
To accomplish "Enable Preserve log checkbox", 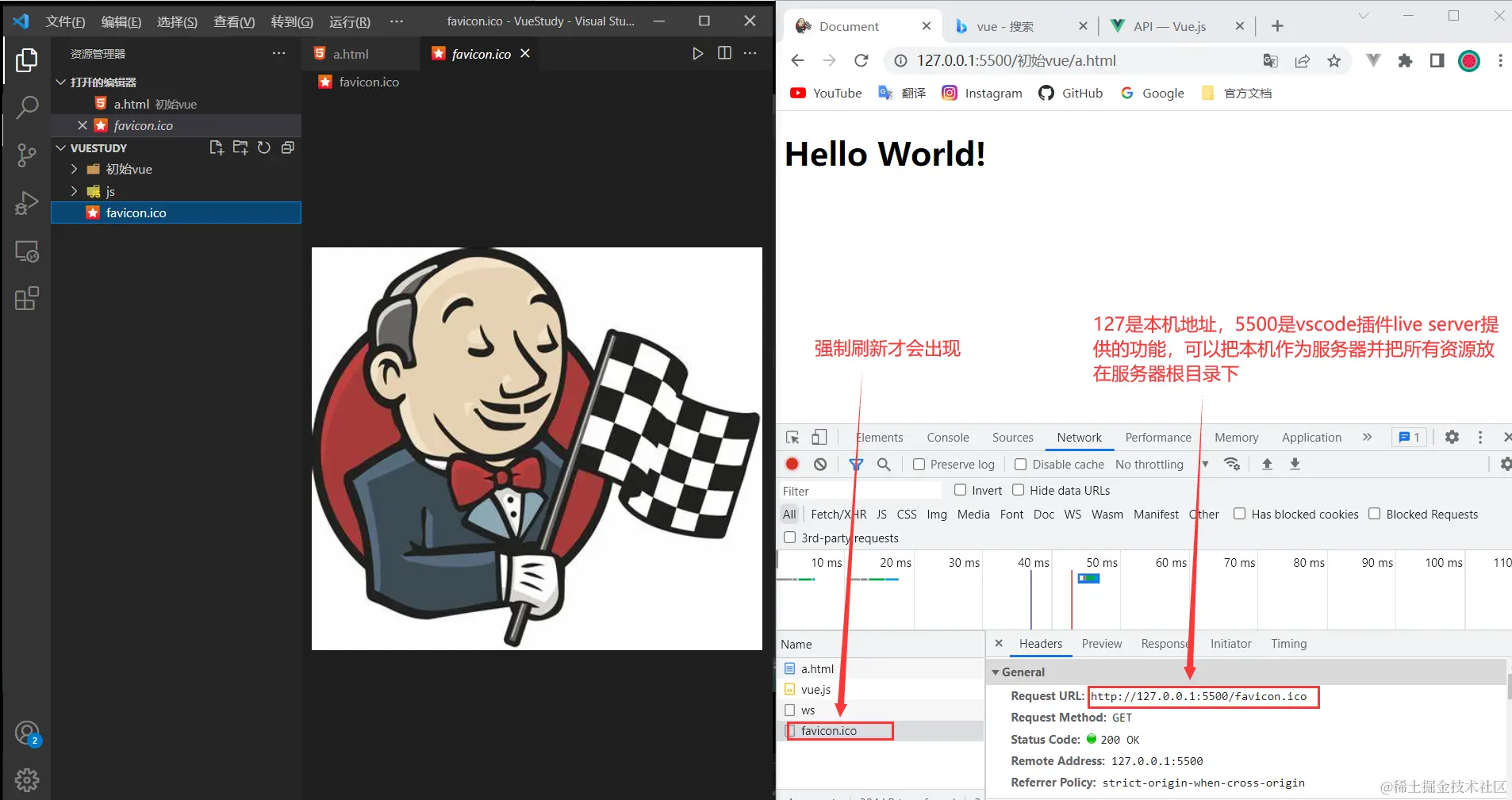I will (919, 465).
